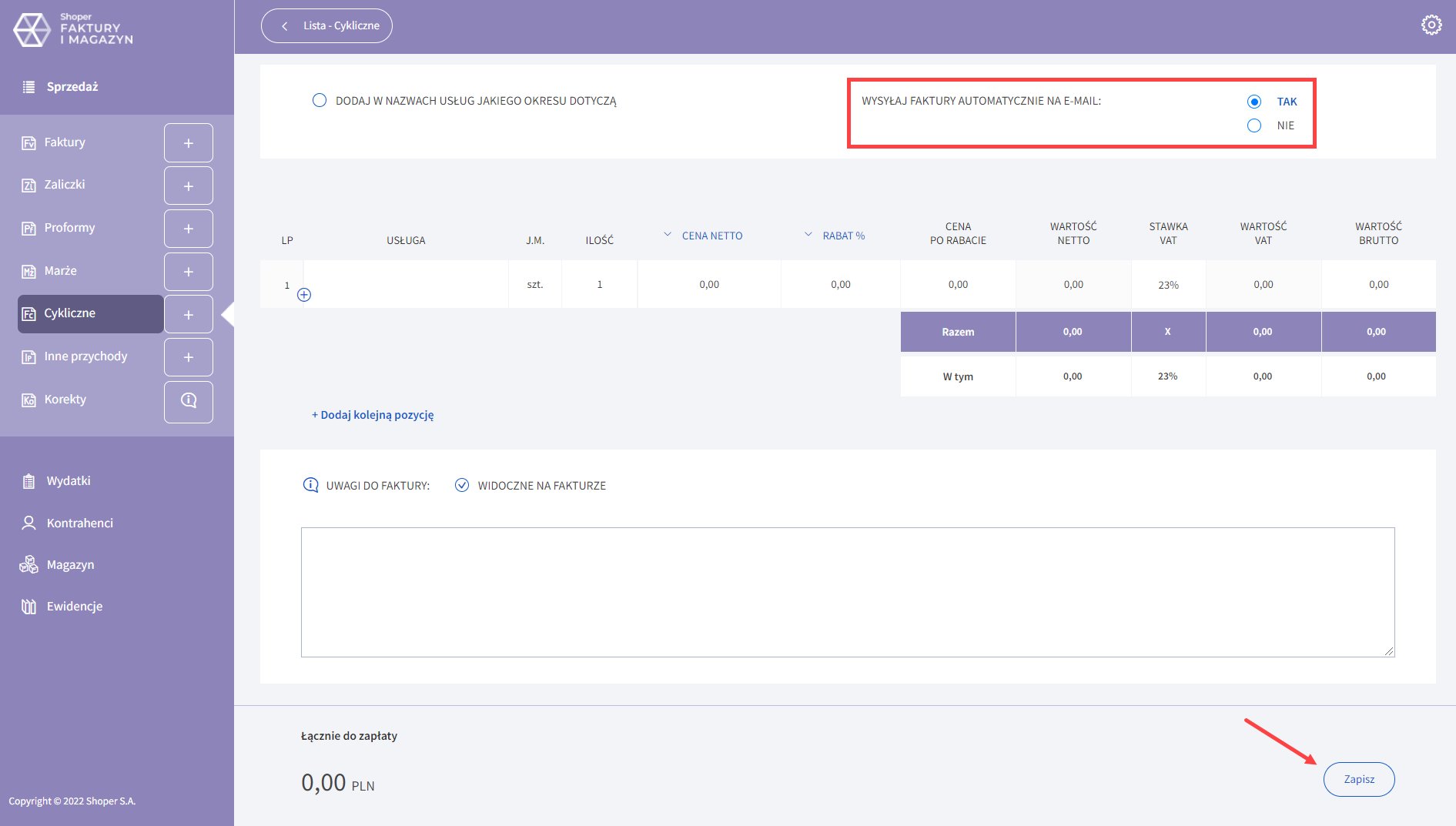Open VAT rate 23% selector in row

pos(1168,285)
